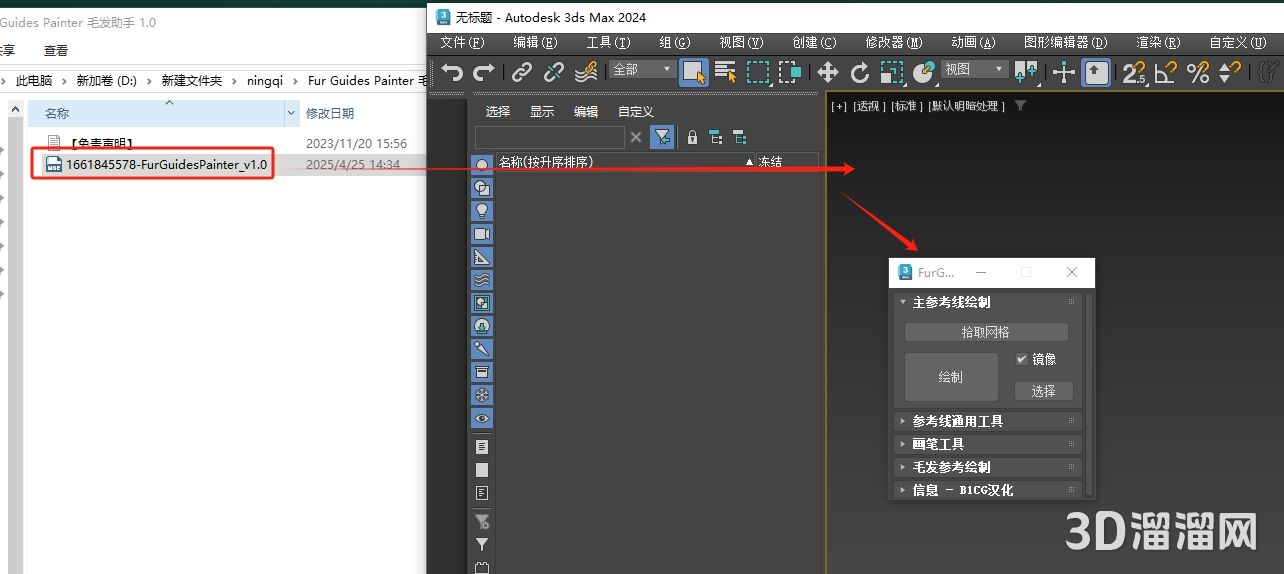
Task: Toggle hidden objects filter (eye icon)
Action: 482,419
